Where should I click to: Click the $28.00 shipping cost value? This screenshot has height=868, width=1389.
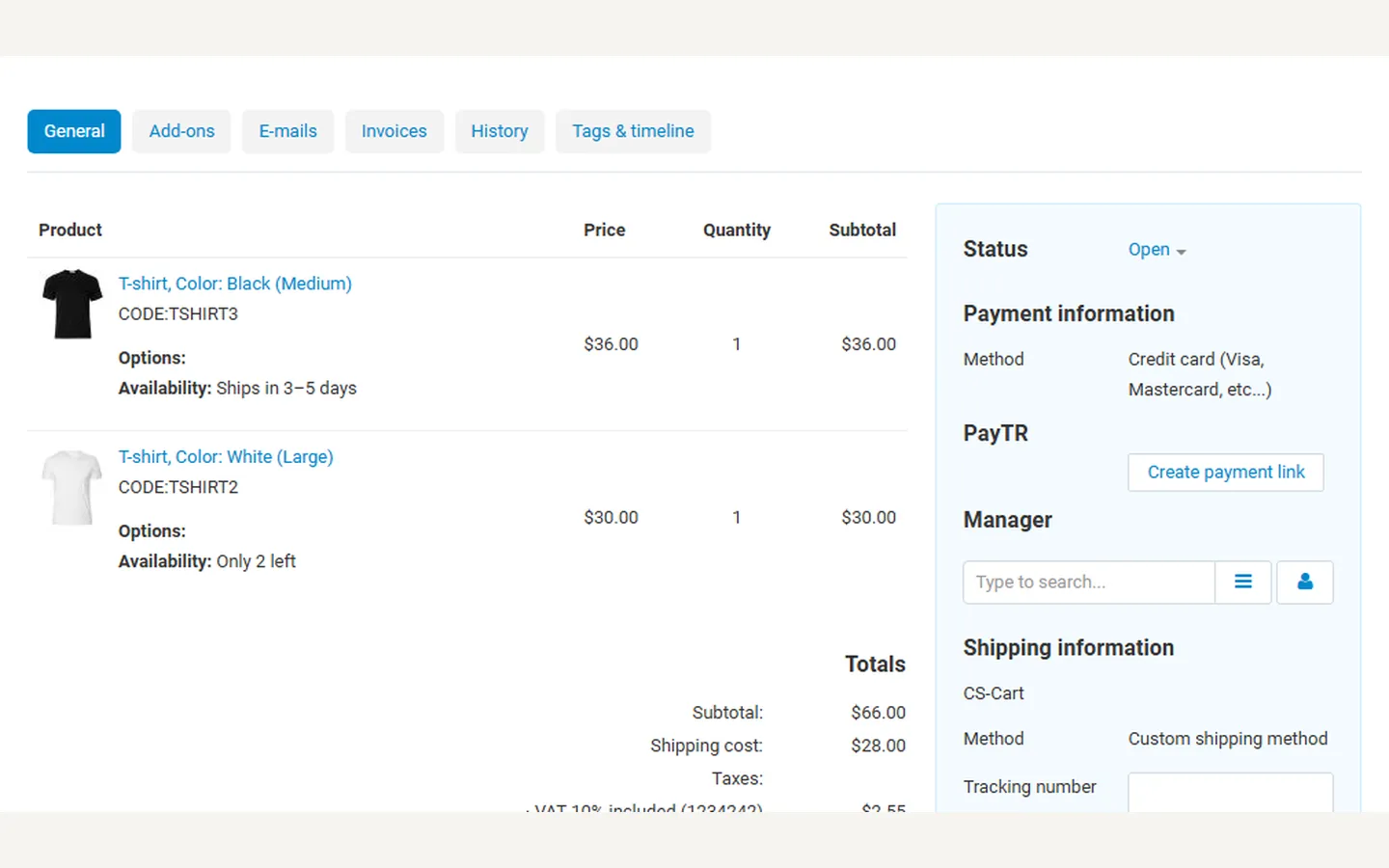[x=878, y=746]
